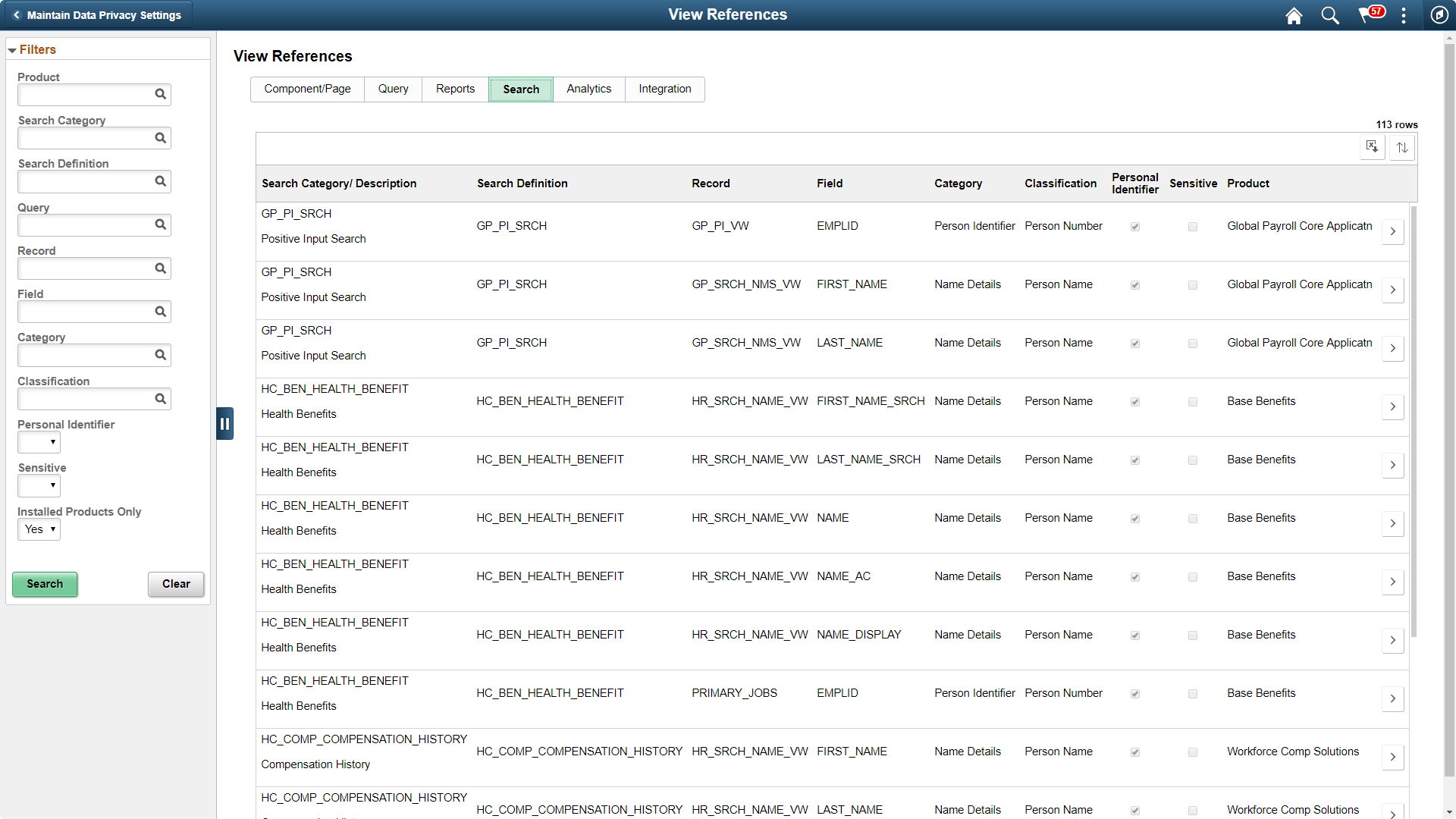View notifications via the flag icon
This screenshot has height=819, width=1456.
pyautogui.click(x=1367, y=15)
